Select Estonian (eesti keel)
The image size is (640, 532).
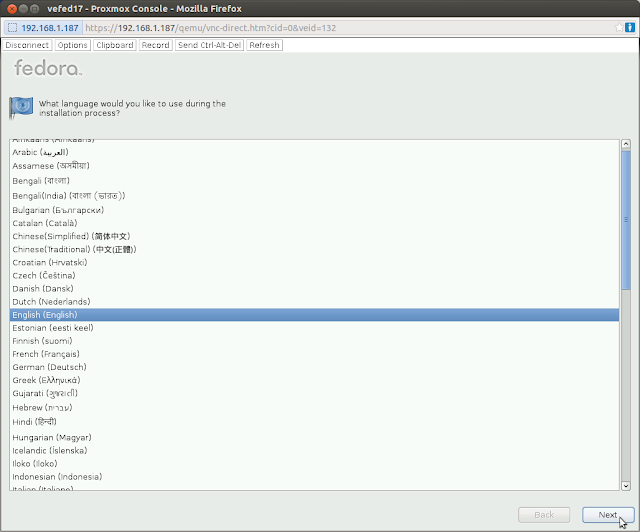pyautogui.click(x=314, y=327)
